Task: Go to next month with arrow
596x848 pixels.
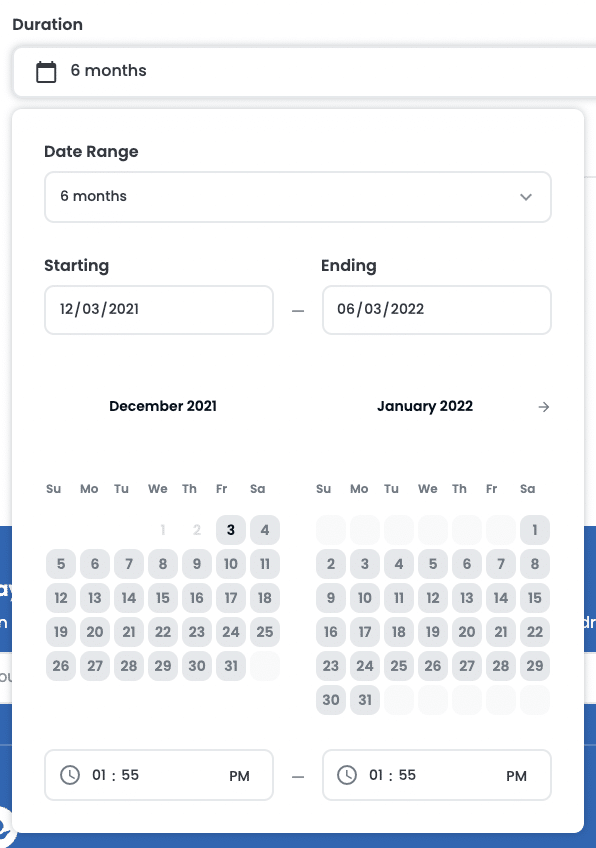Action: [x=544, y=407]
